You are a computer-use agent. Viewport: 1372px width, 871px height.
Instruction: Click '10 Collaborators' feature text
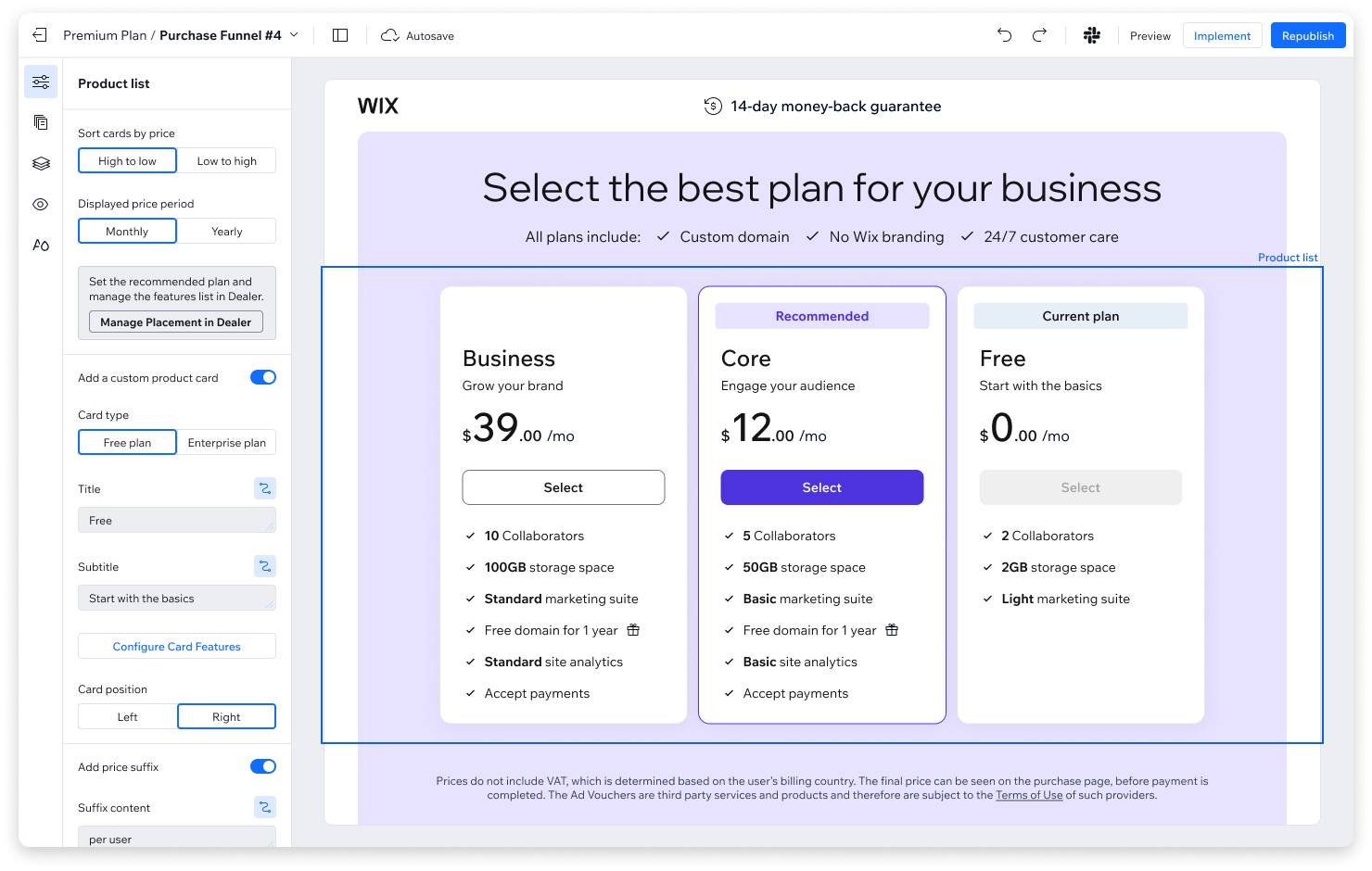[535, 536]
